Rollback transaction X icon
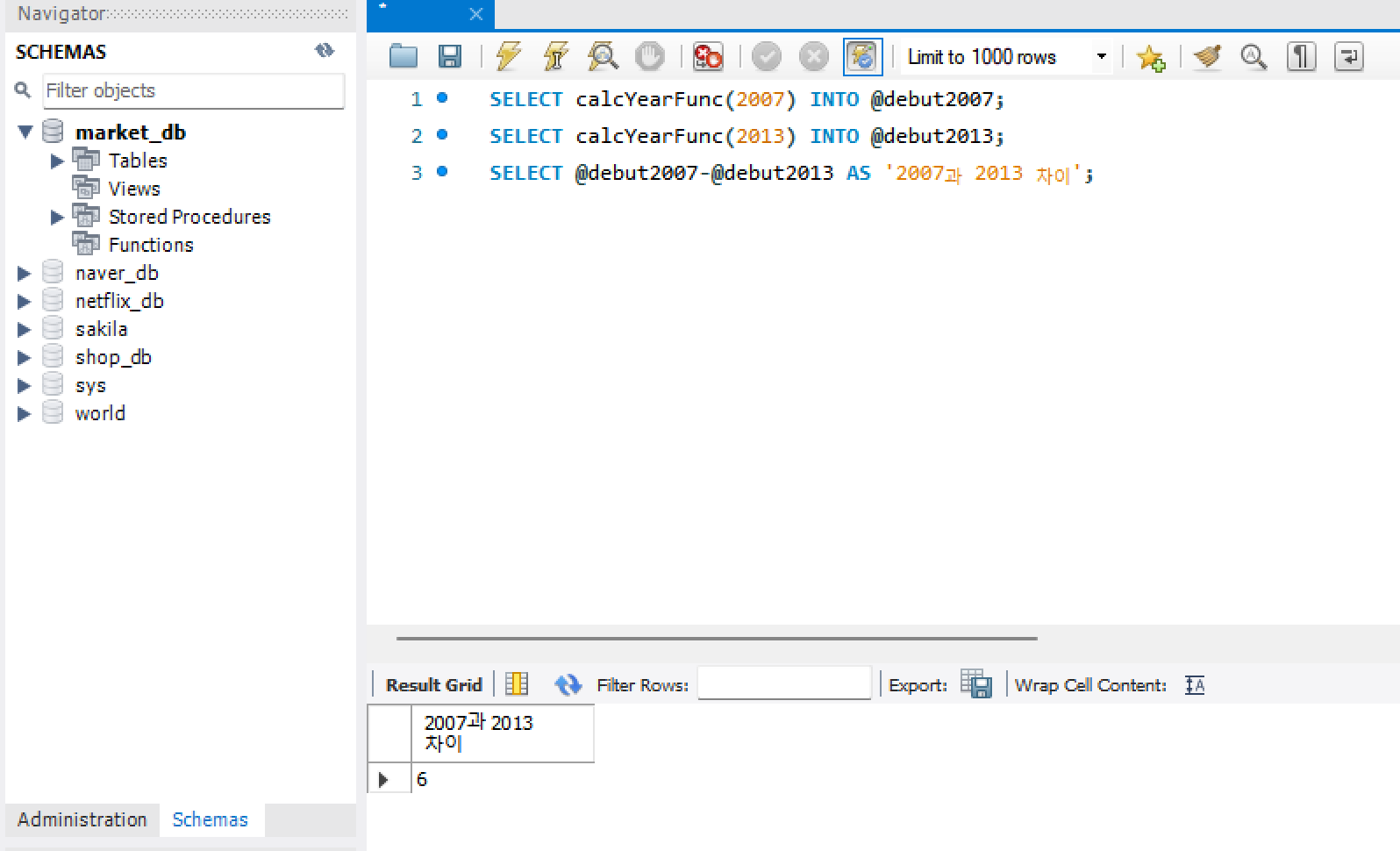 click(814, 57)
